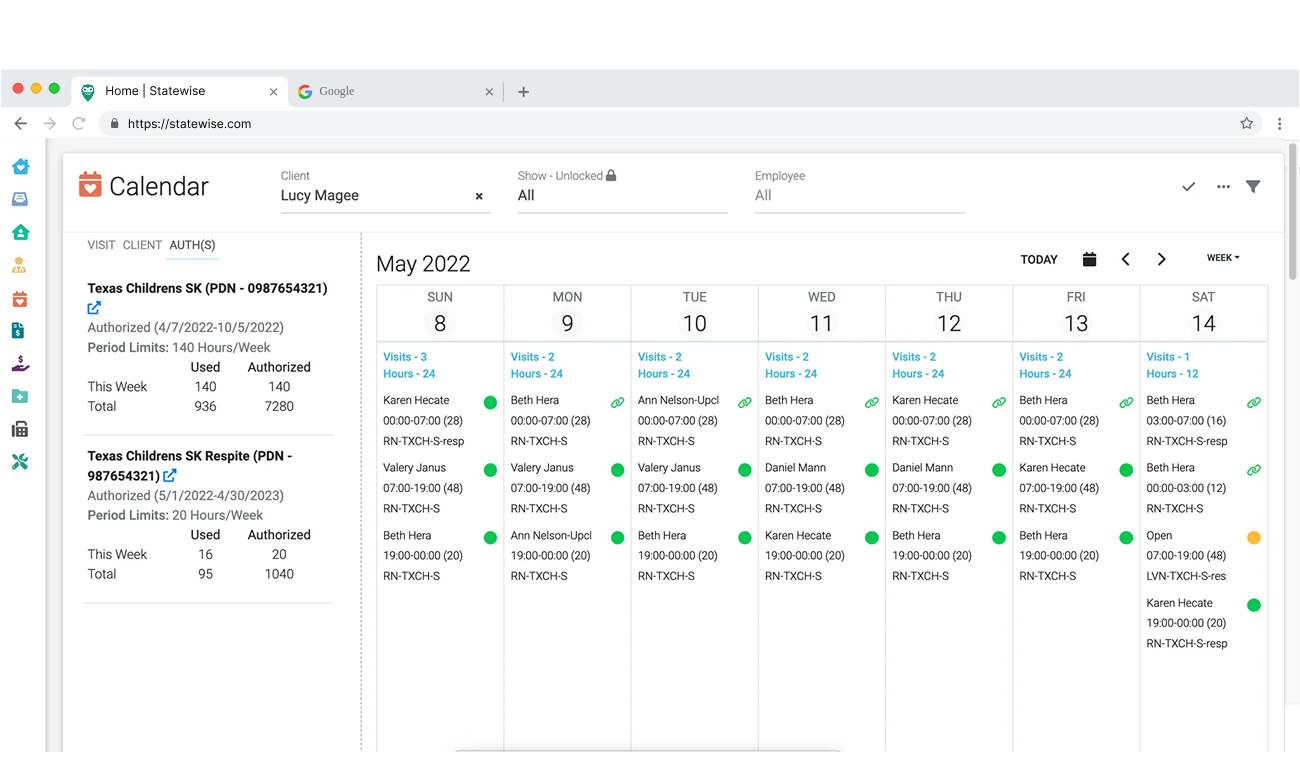
Task: Open Thursday Beth Hera 19:00-00:00 visit
Action: click(949, 556)
